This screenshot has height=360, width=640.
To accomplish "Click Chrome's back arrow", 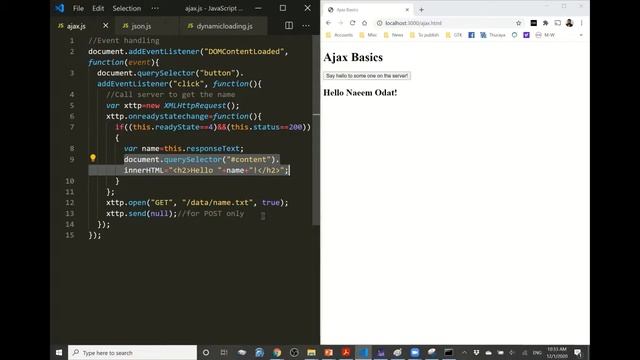I will pos(329,23).
